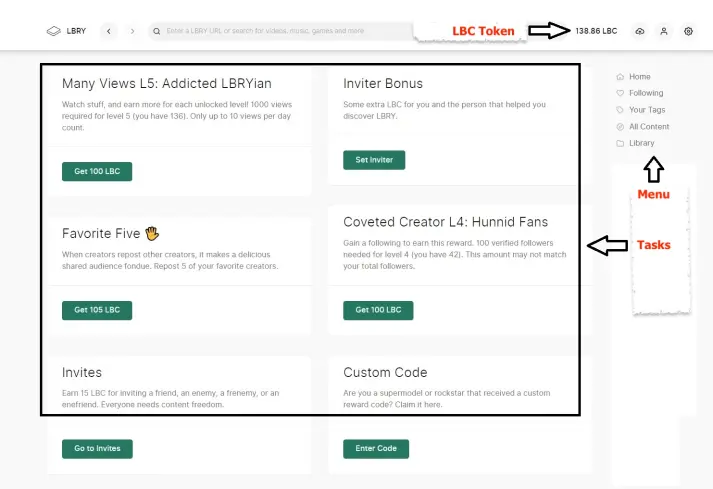Click the 'Earn 15 LBC for inviting' description
The width and height of the screenshot is (713, 489).
(171, 398)
